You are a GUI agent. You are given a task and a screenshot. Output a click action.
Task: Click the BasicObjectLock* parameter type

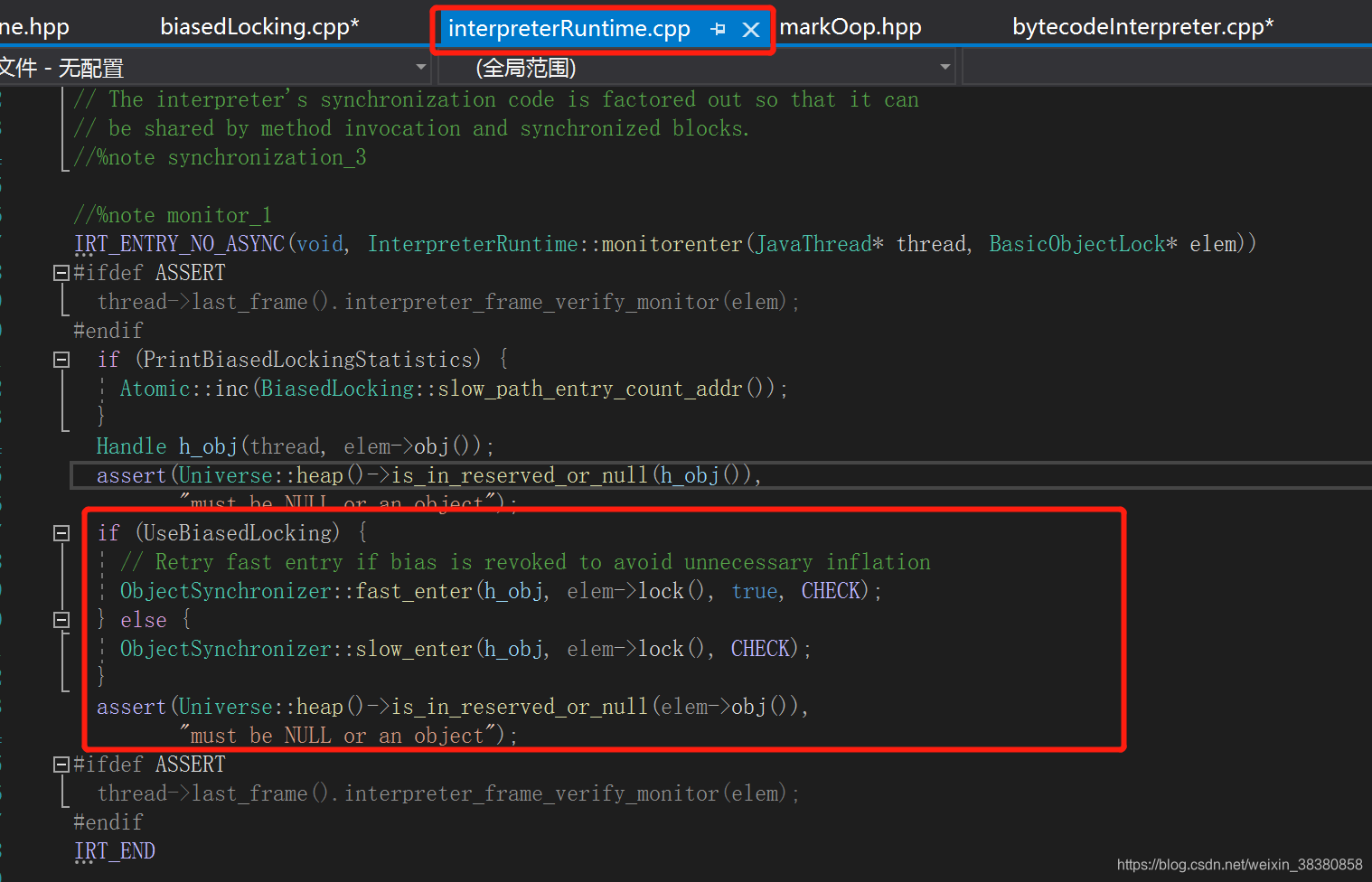[x=1083, y=244]
